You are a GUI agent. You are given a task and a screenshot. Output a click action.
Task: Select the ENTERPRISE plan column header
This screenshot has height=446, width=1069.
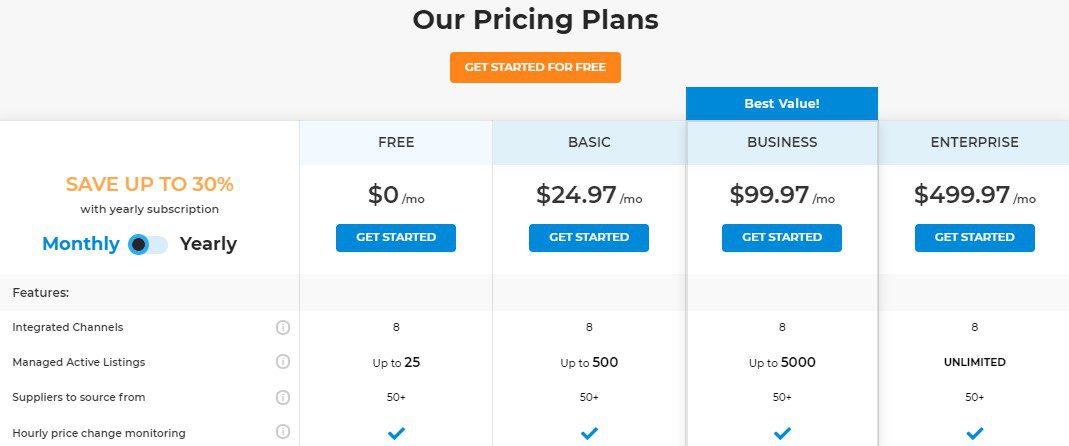click(974, 143)
